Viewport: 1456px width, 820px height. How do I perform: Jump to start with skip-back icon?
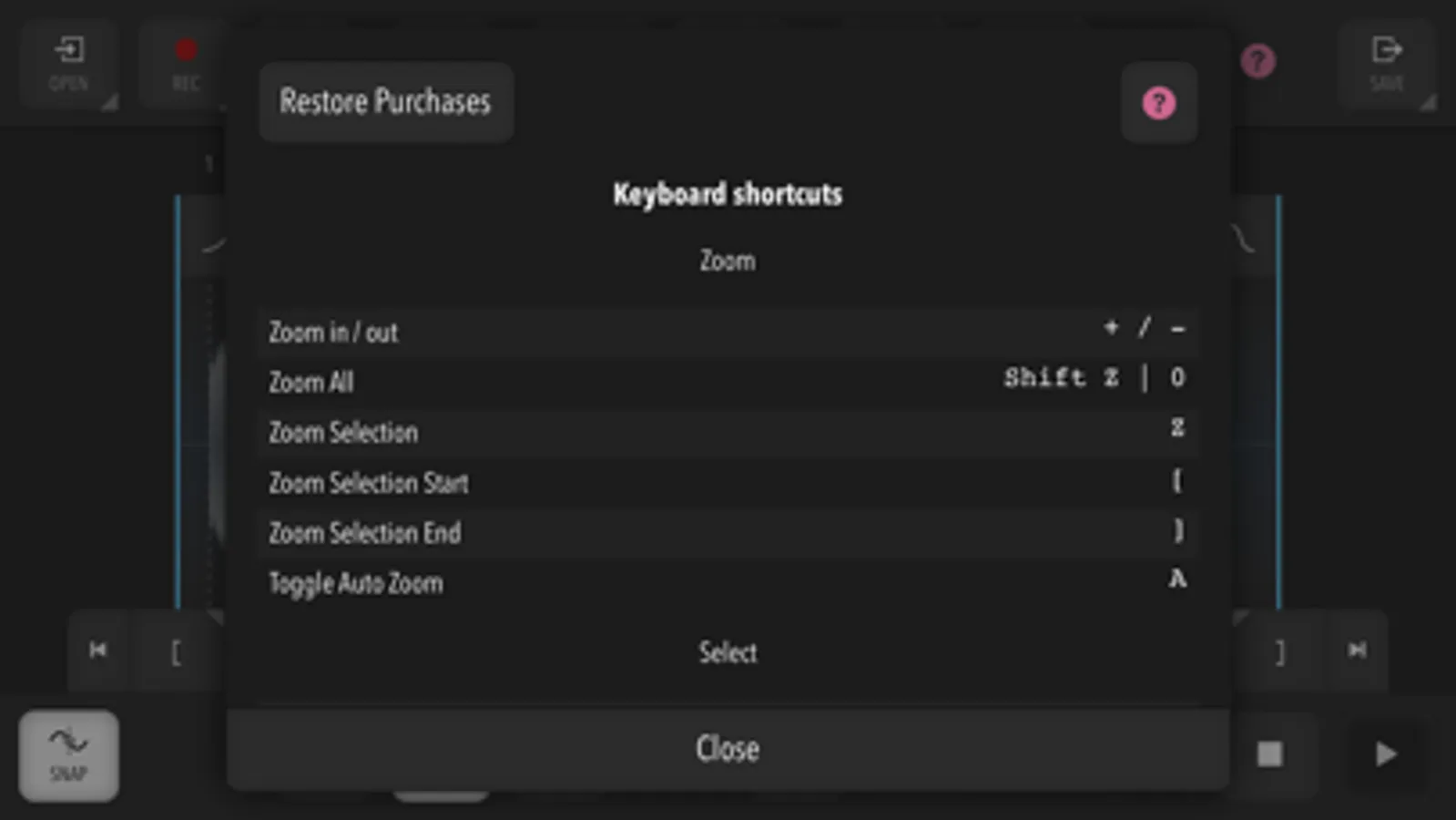(98, 650)
